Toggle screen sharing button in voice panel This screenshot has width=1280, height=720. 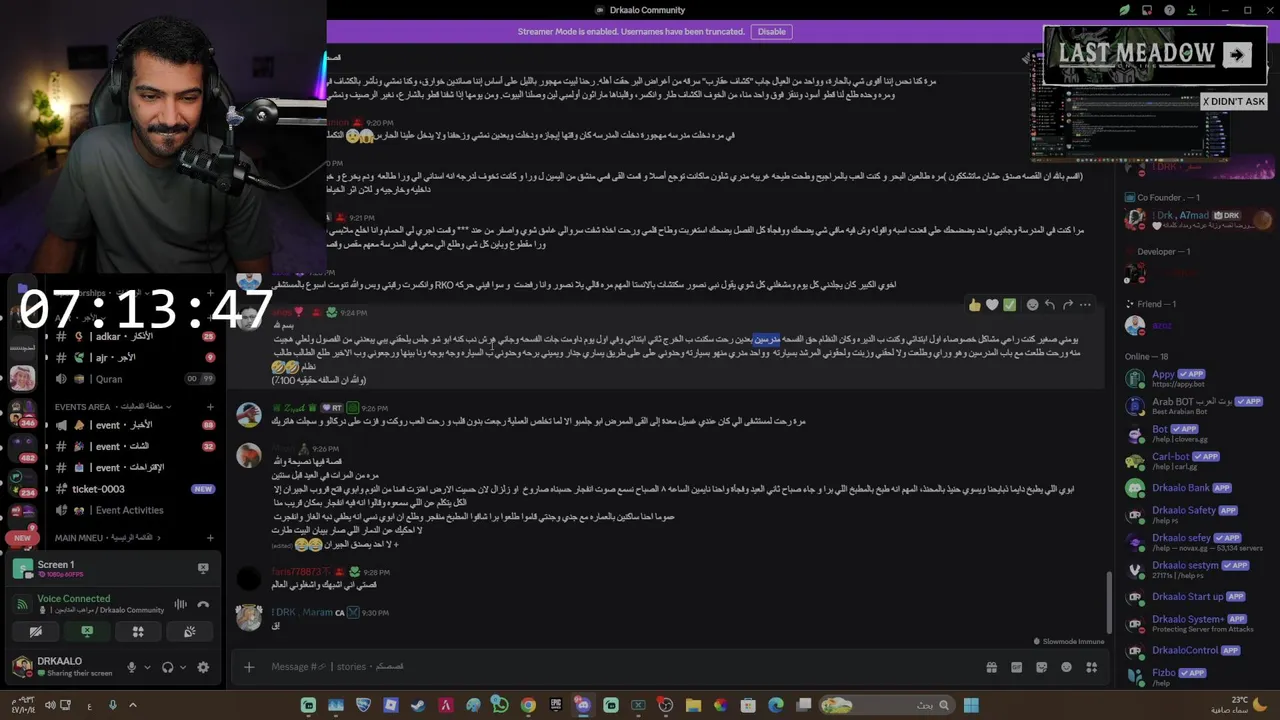coord(87,631)
